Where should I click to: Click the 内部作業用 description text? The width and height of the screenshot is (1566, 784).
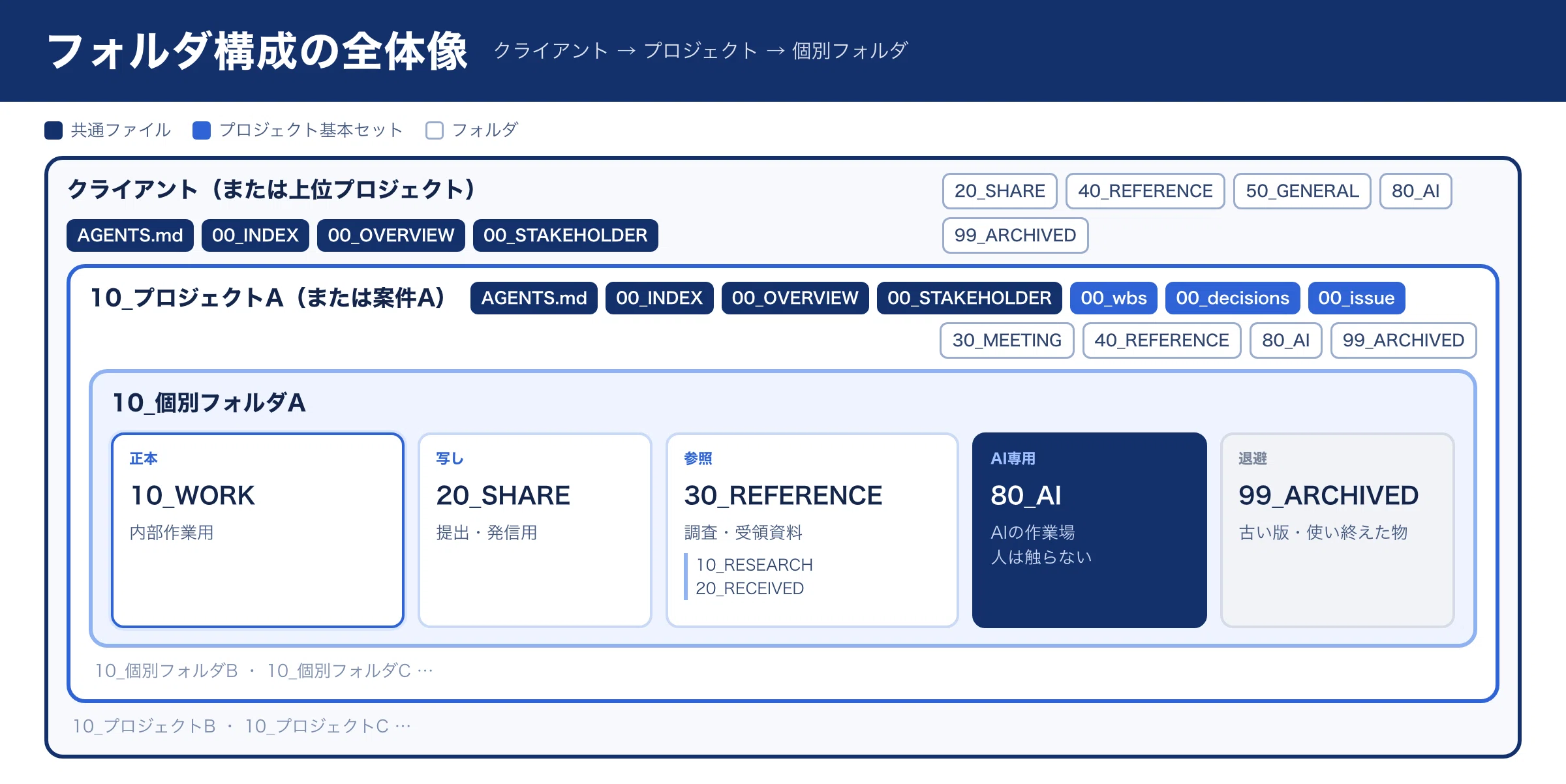point(172,533)
